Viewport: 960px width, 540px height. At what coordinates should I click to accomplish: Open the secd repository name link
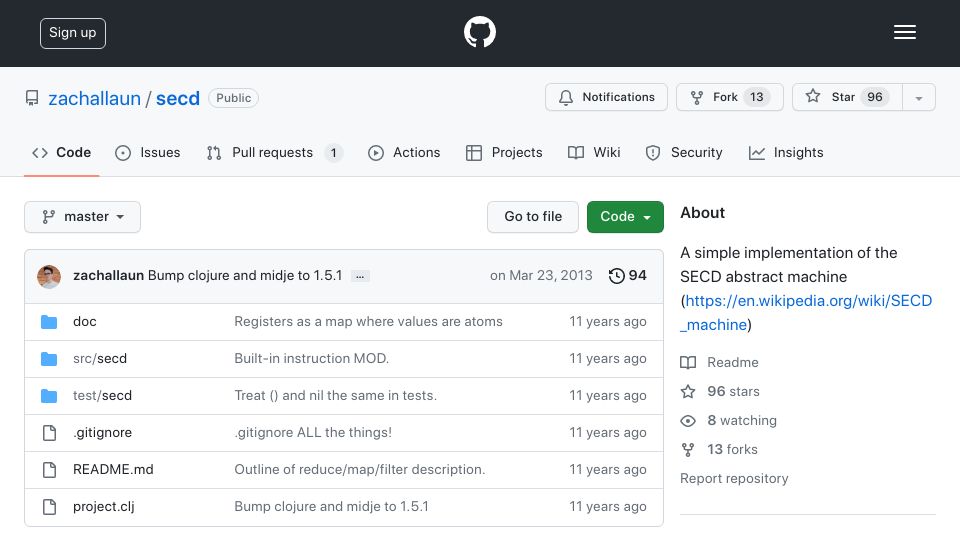[178, 99]
